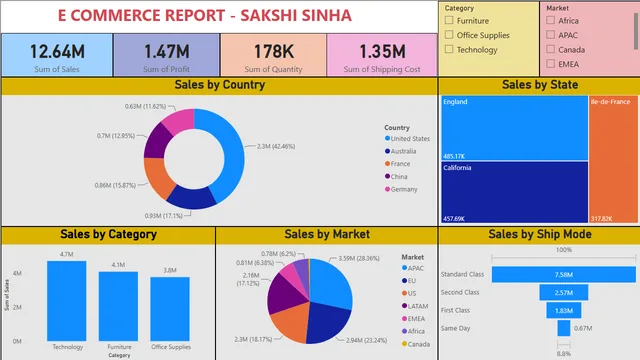Click the Sales by Ship Mode header
640x360 pixels.
540,234
